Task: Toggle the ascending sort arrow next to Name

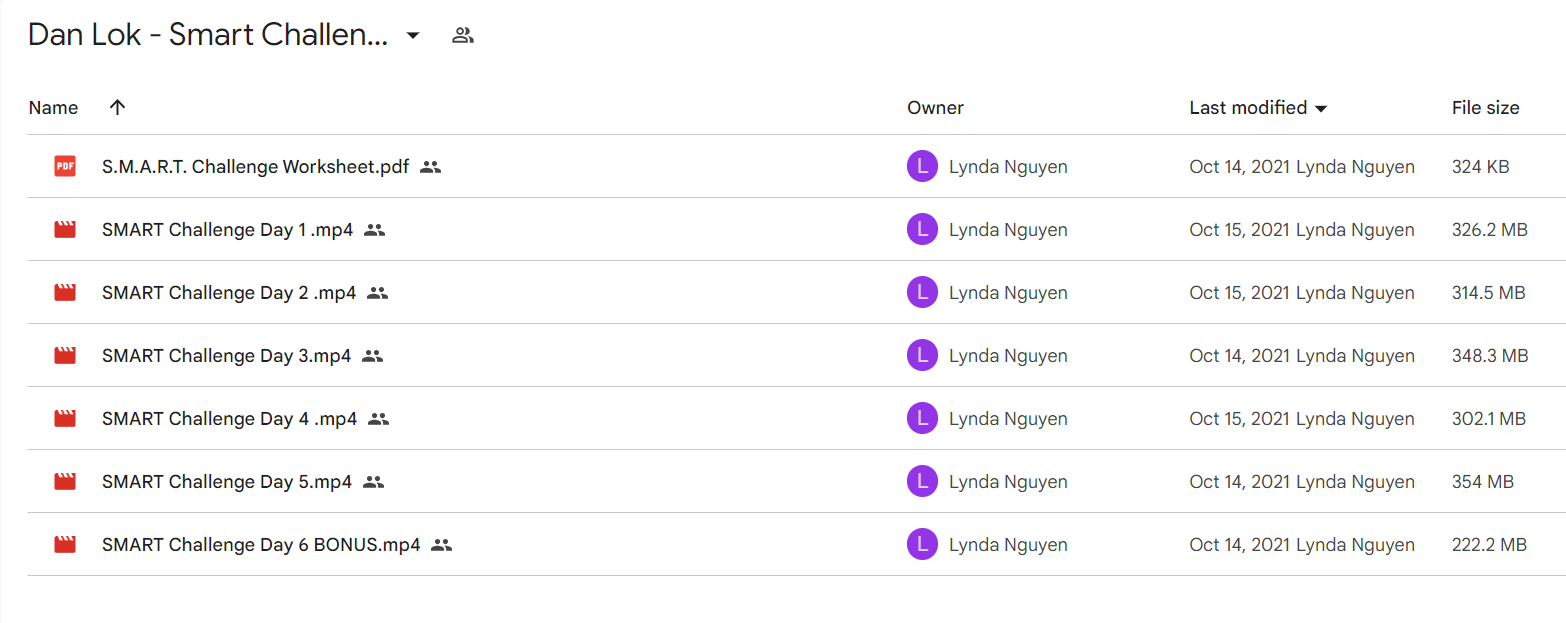Action: click(117, 107)
